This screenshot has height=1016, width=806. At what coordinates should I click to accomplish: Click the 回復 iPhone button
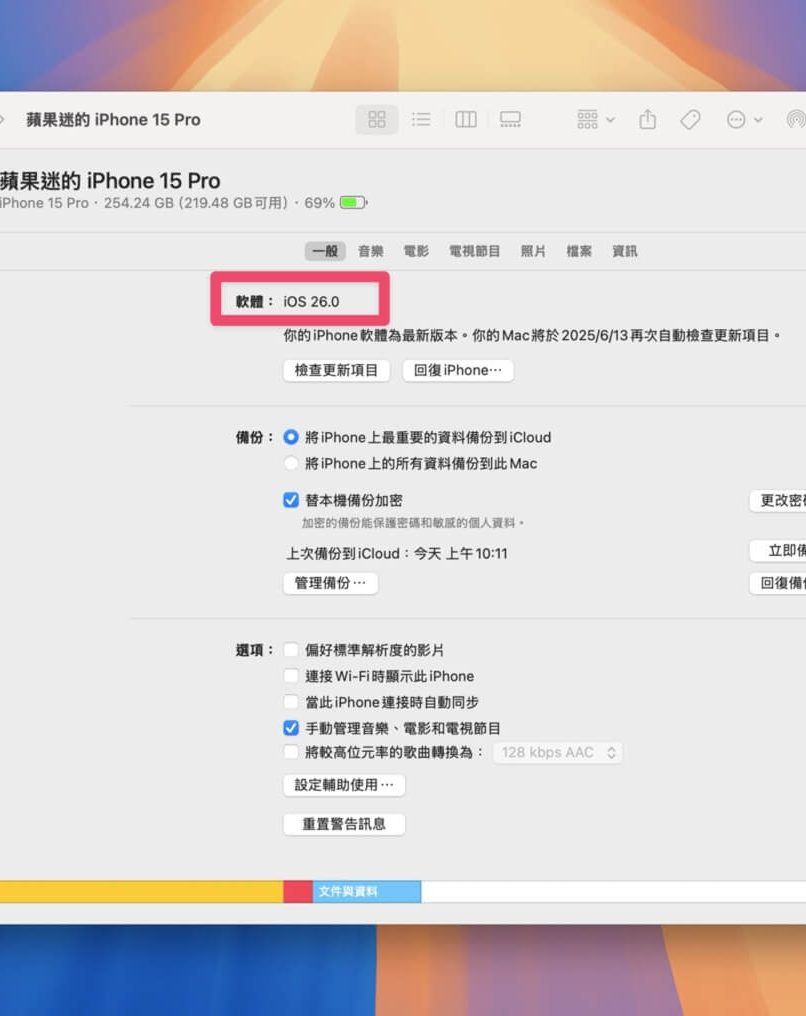[458, 370]
